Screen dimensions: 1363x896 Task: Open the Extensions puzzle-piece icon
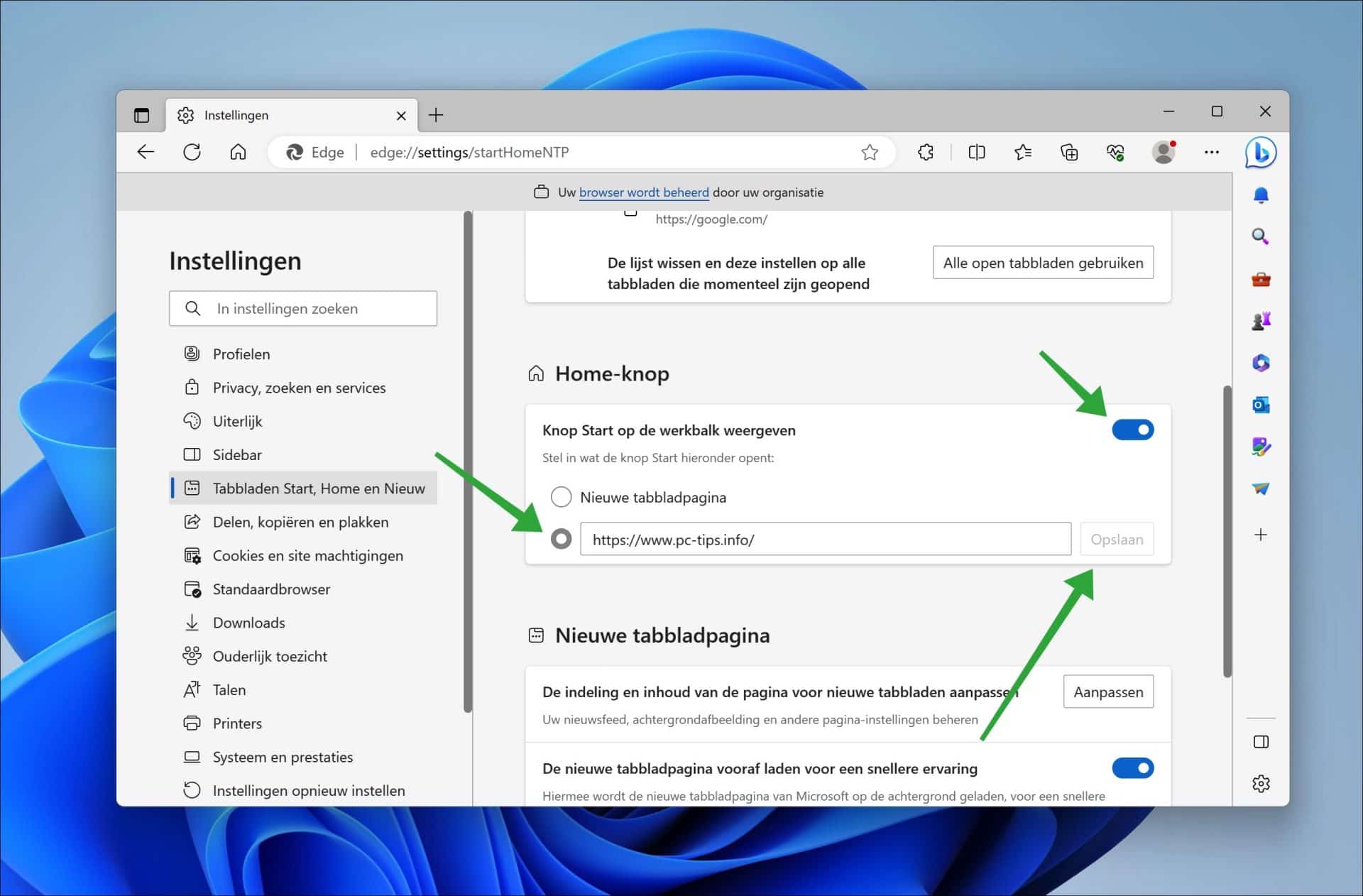pos(925,152)
